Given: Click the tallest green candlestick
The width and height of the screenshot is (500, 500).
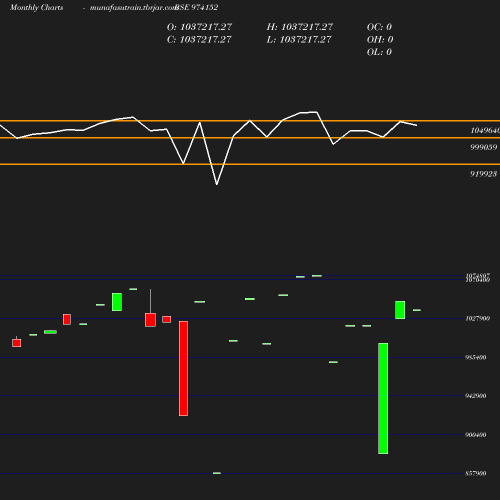Looking at the screenshot, I should [x=383, y=398].
